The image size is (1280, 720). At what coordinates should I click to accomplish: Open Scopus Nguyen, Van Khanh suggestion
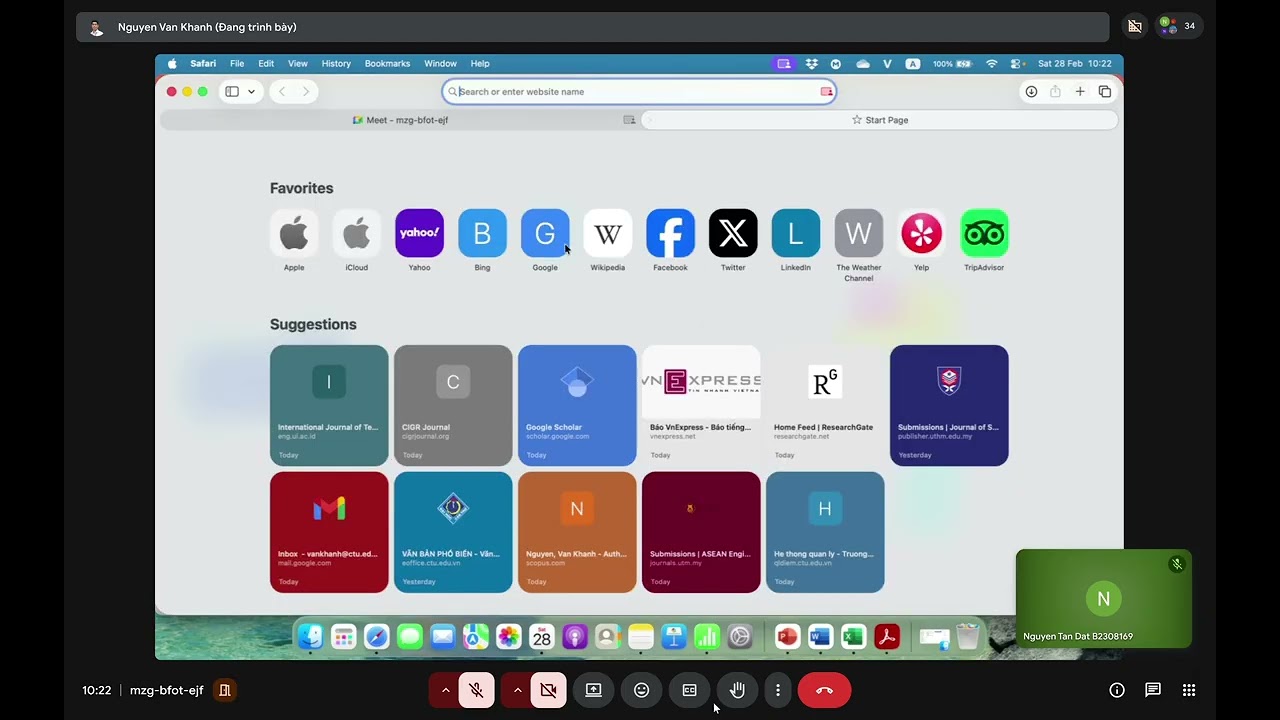pos(577,532)
